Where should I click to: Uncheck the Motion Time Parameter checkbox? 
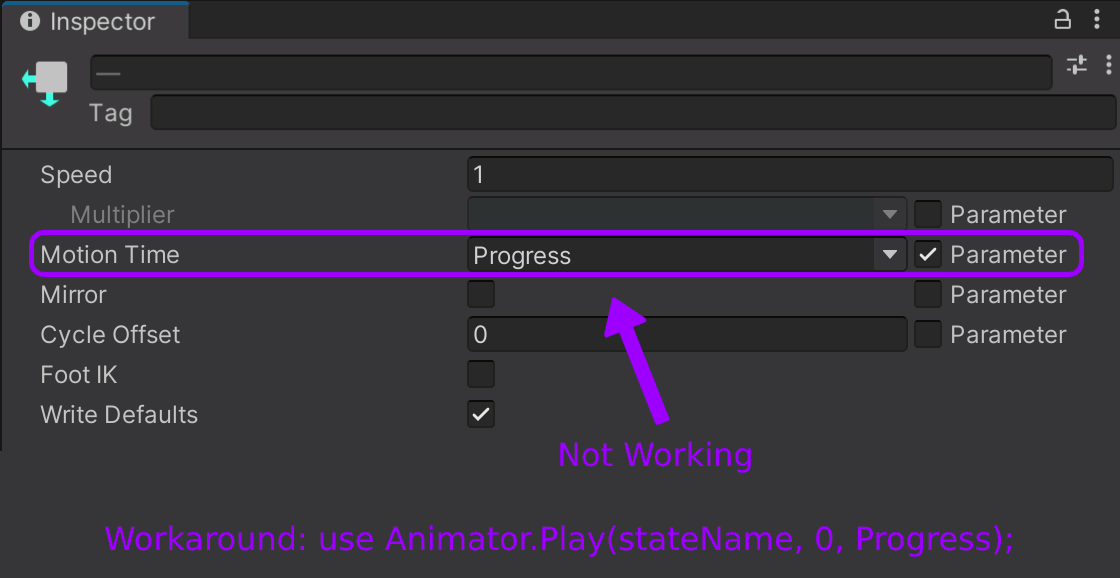pyautogui.click(x=928, y=255)
